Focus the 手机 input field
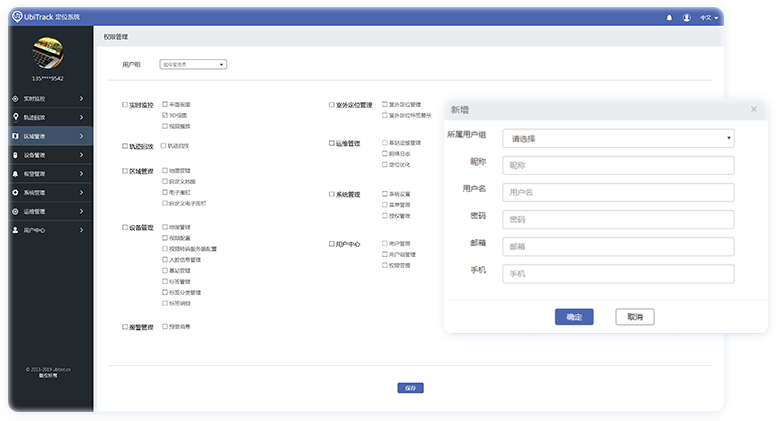Viewport: 776px width, 421px height. 618,274
